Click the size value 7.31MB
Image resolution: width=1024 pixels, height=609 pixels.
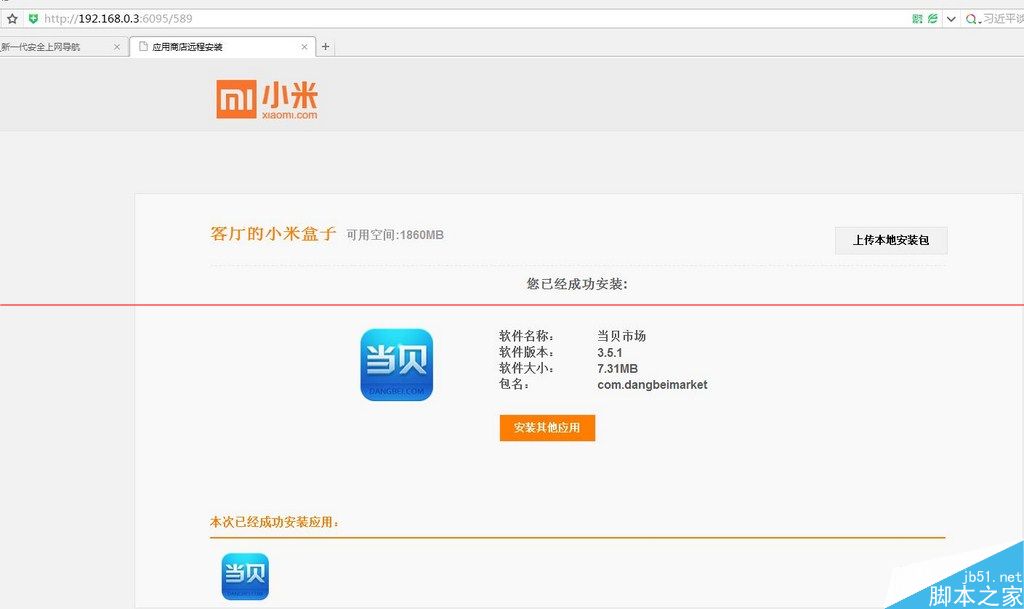(x=617, y=369)
